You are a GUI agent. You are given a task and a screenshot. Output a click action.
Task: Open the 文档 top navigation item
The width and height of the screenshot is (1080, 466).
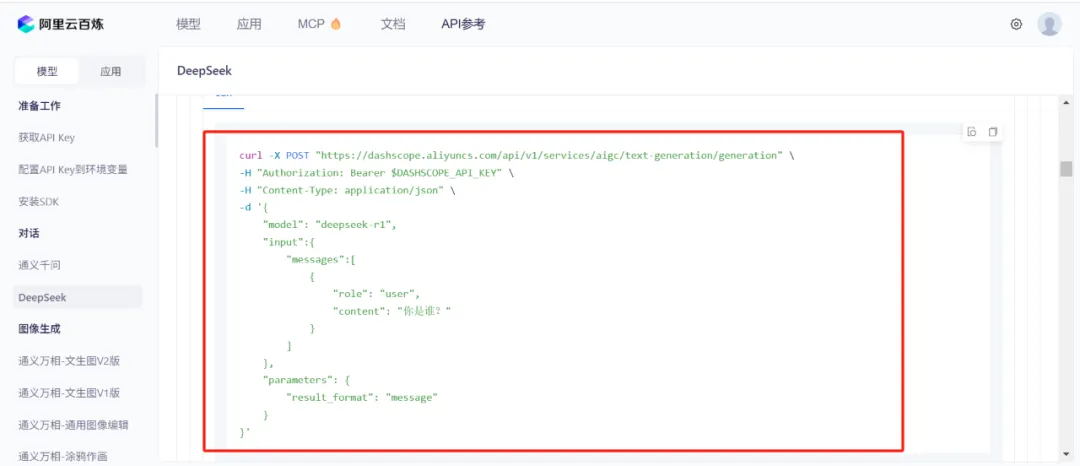click(x=393, y=24)
